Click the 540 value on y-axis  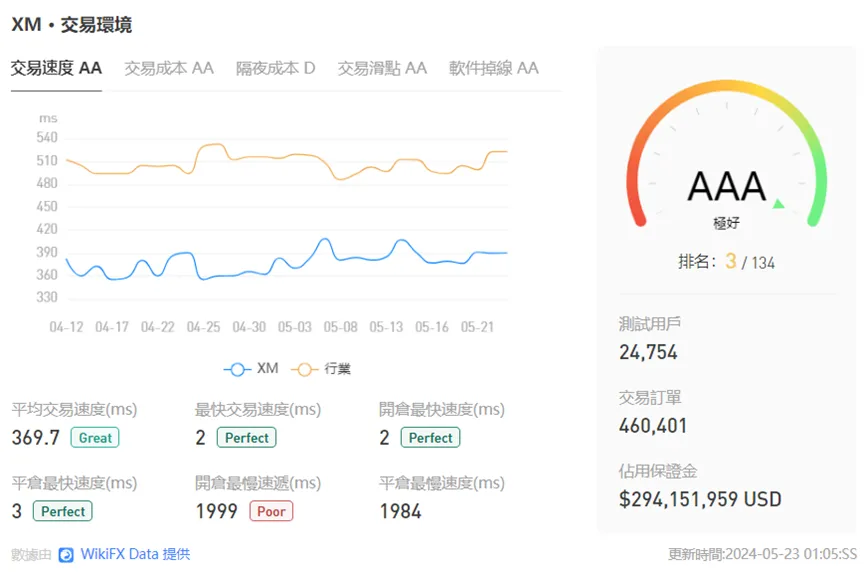tap(47, 137)
